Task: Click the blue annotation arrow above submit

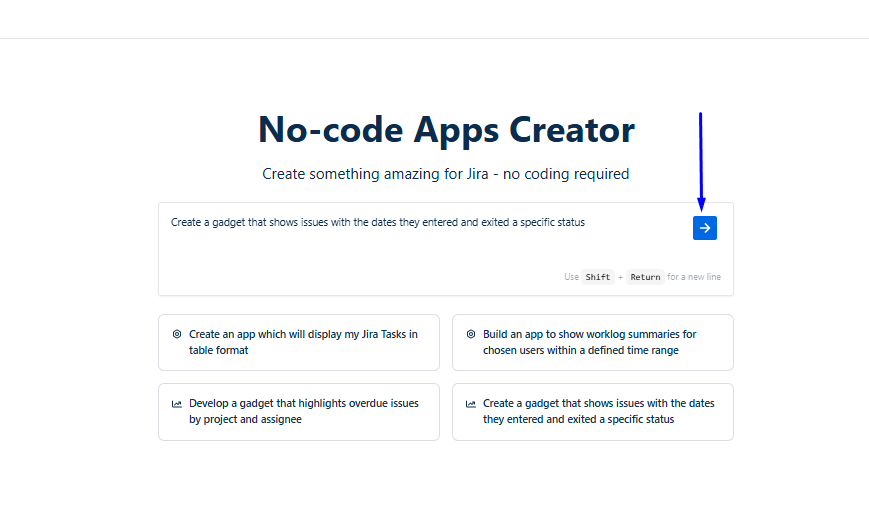Action: (x=700, y=160)
